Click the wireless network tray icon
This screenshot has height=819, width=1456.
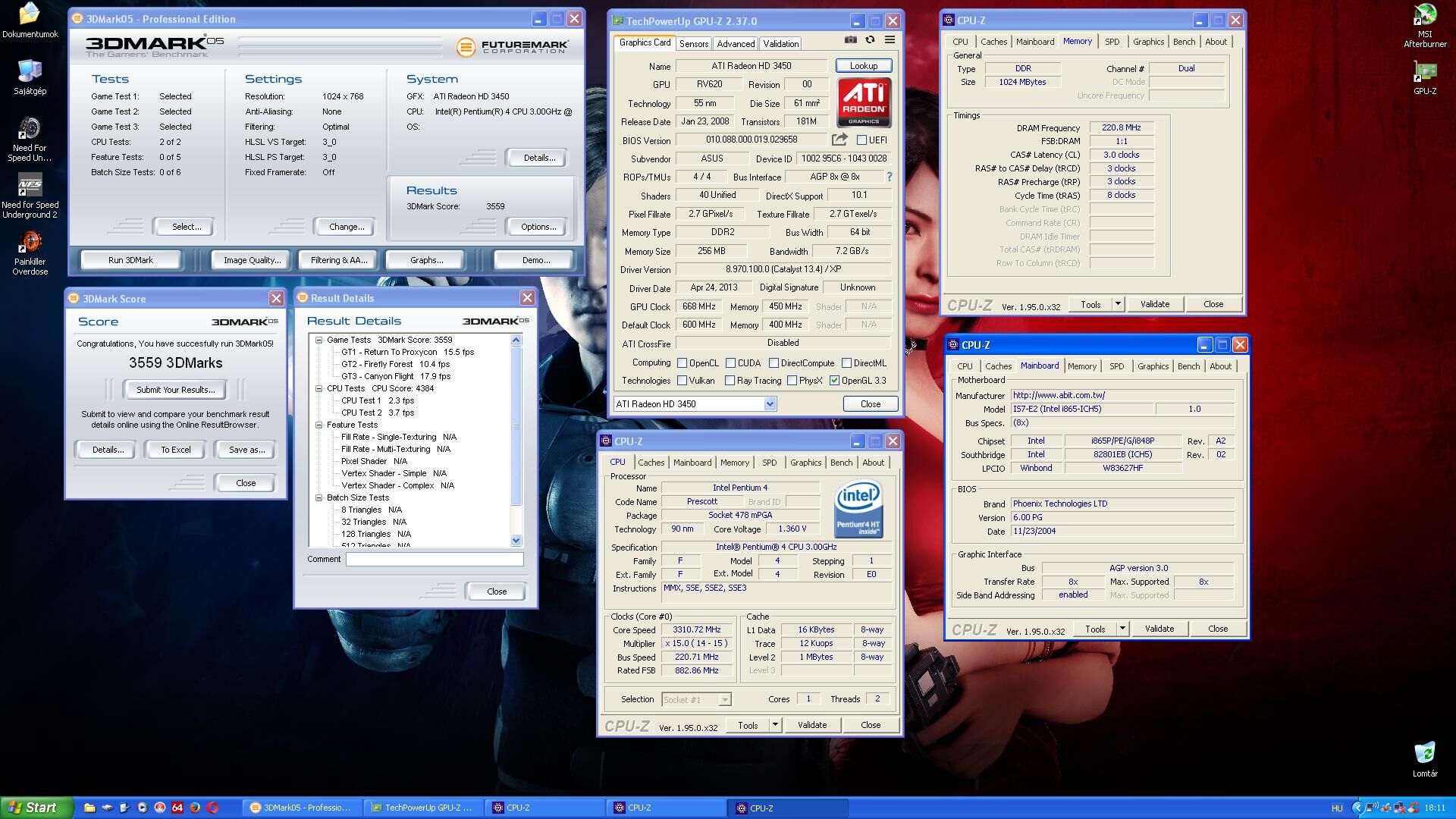(x=1372, y=808)
